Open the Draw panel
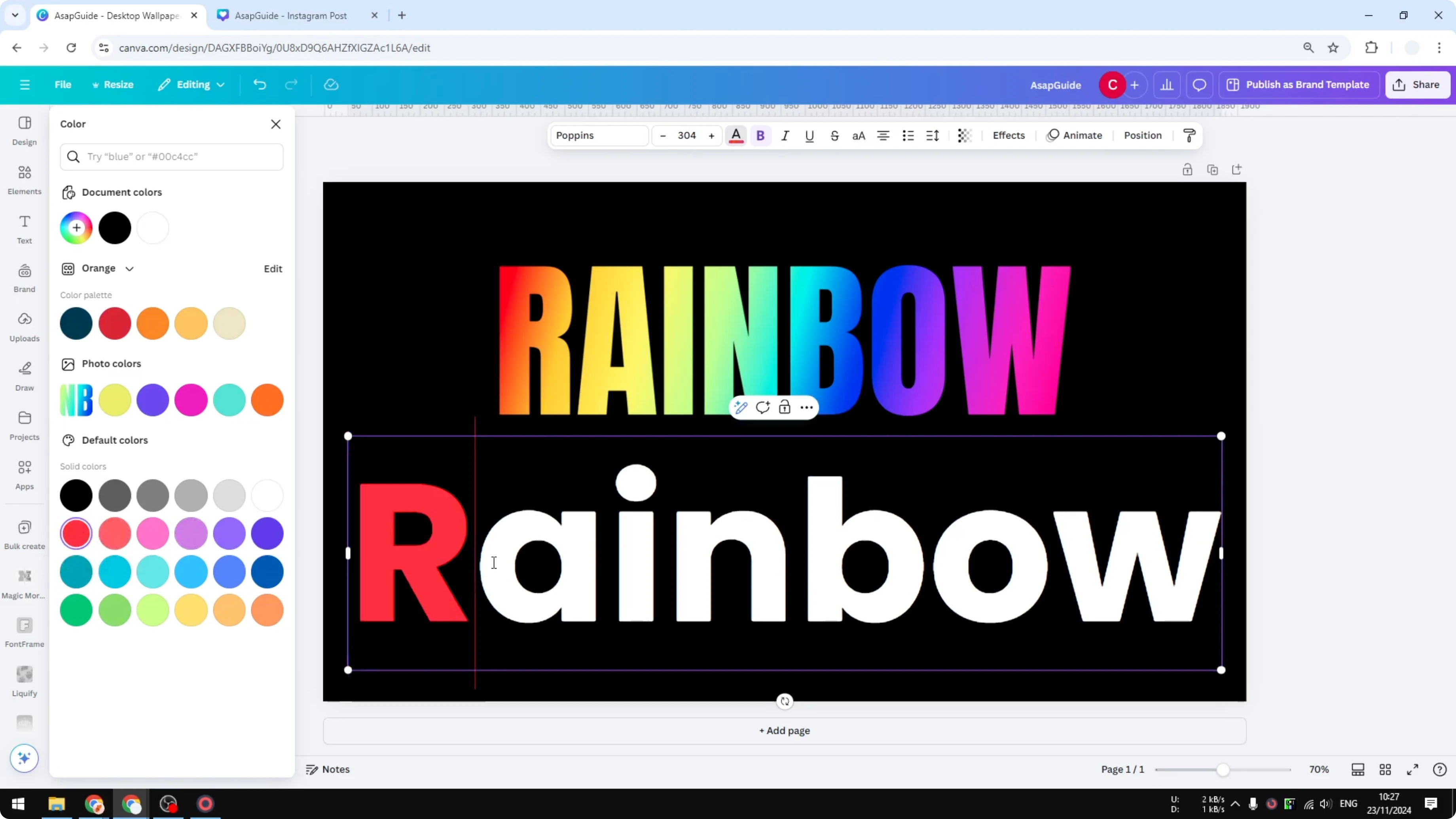 point(24,376)
